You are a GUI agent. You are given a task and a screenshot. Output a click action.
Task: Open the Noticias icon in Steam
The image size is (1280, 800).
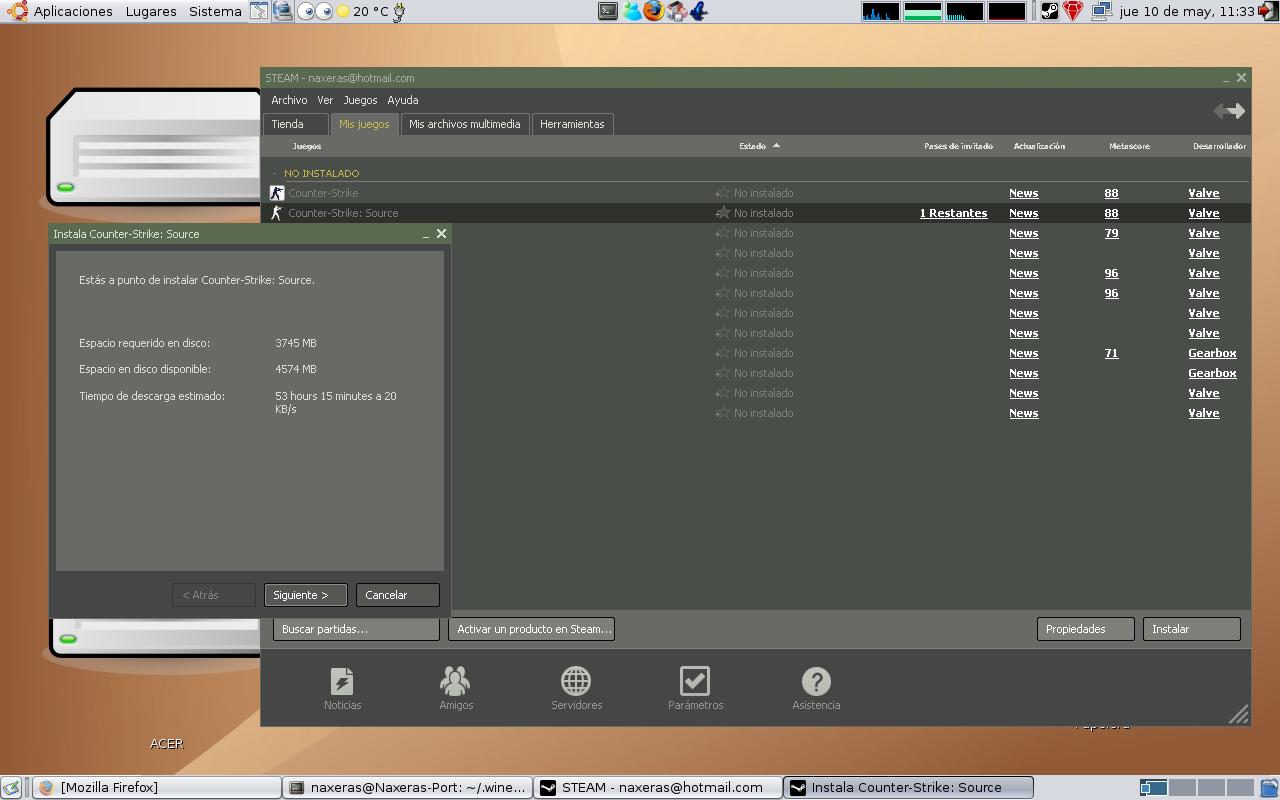coord(342,682)
